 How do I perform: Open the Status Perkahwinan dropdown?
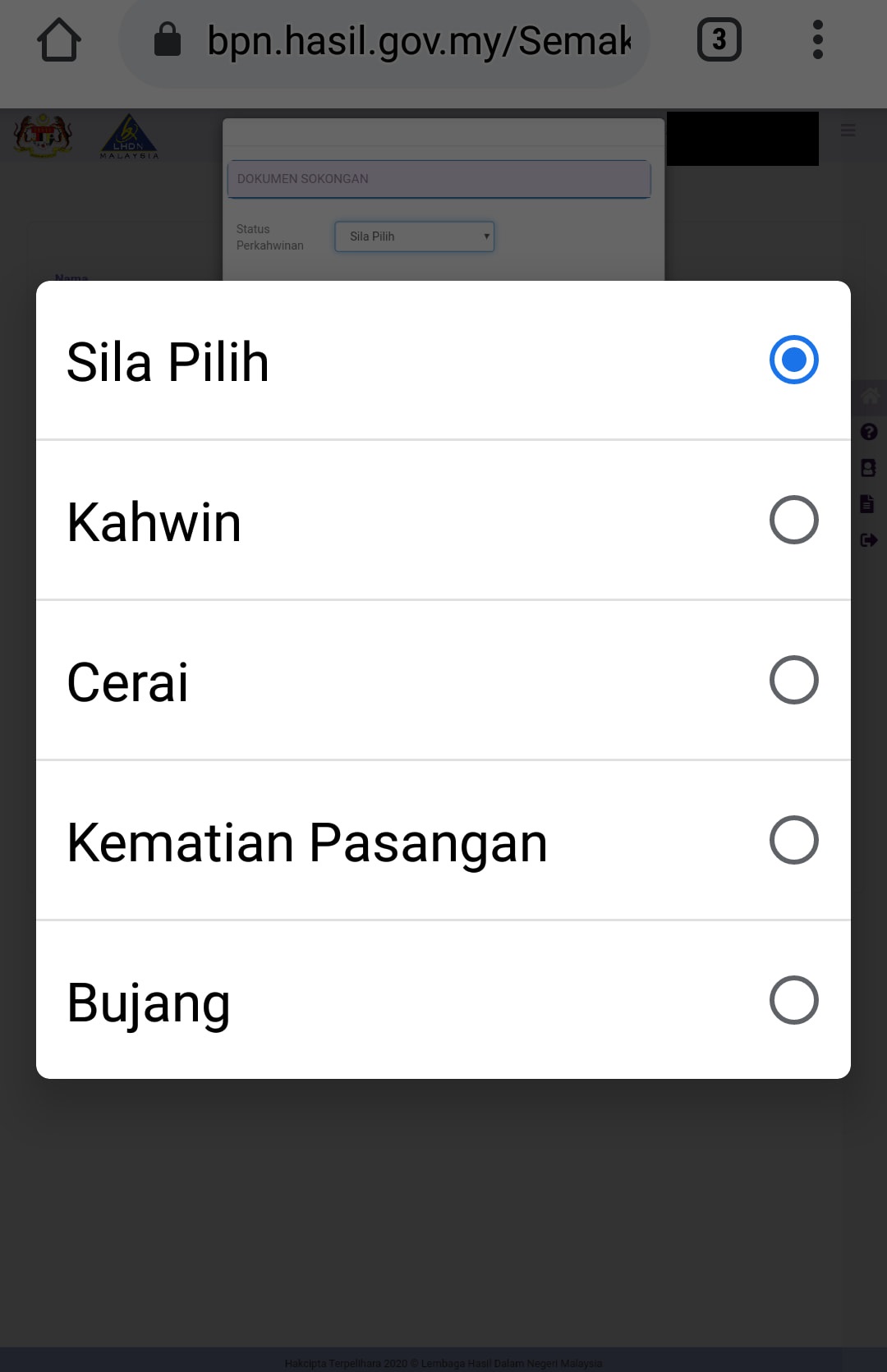415,236
